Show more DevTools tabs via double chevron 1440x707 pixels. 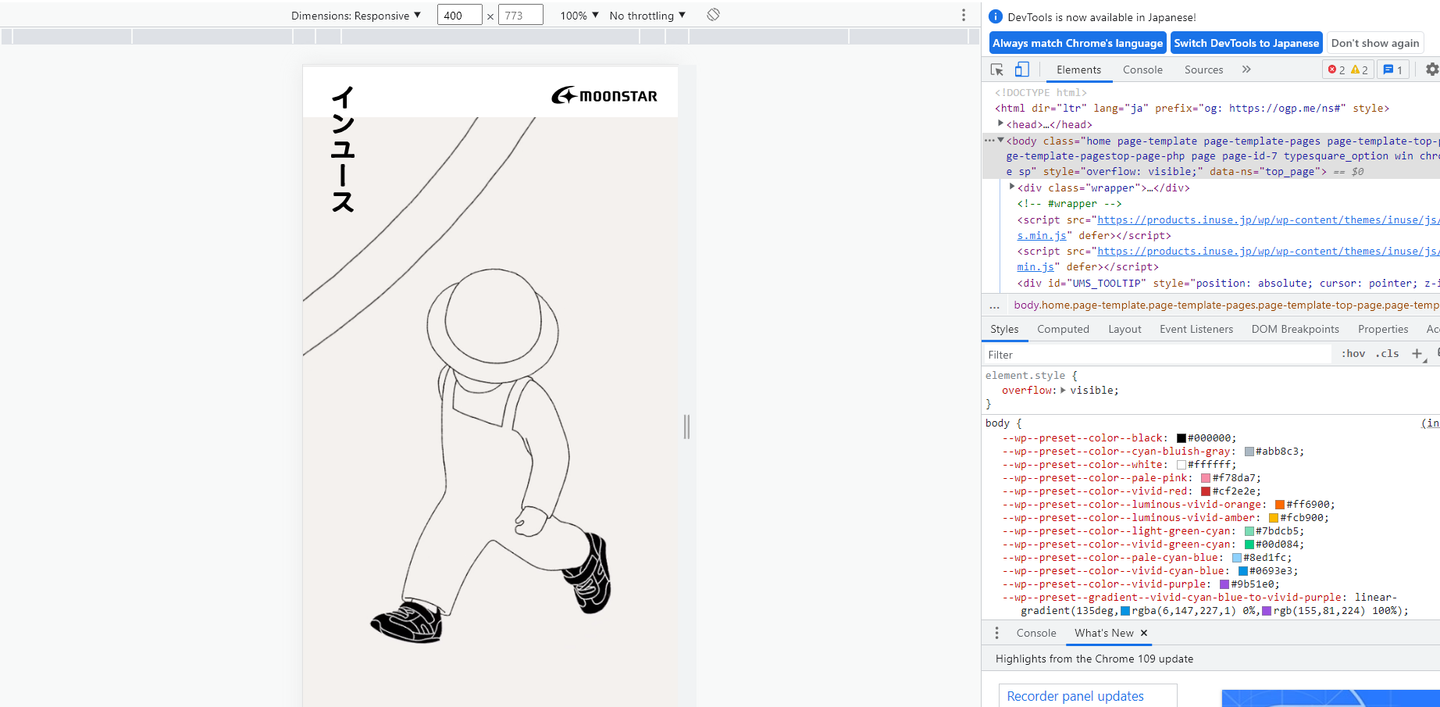pos(1246,70)
